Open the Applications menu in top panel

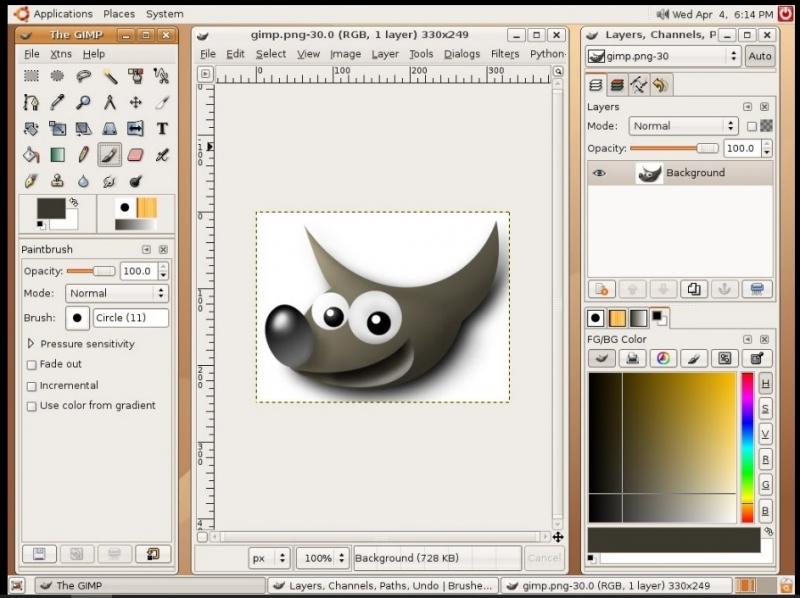(x=62, y=14)
